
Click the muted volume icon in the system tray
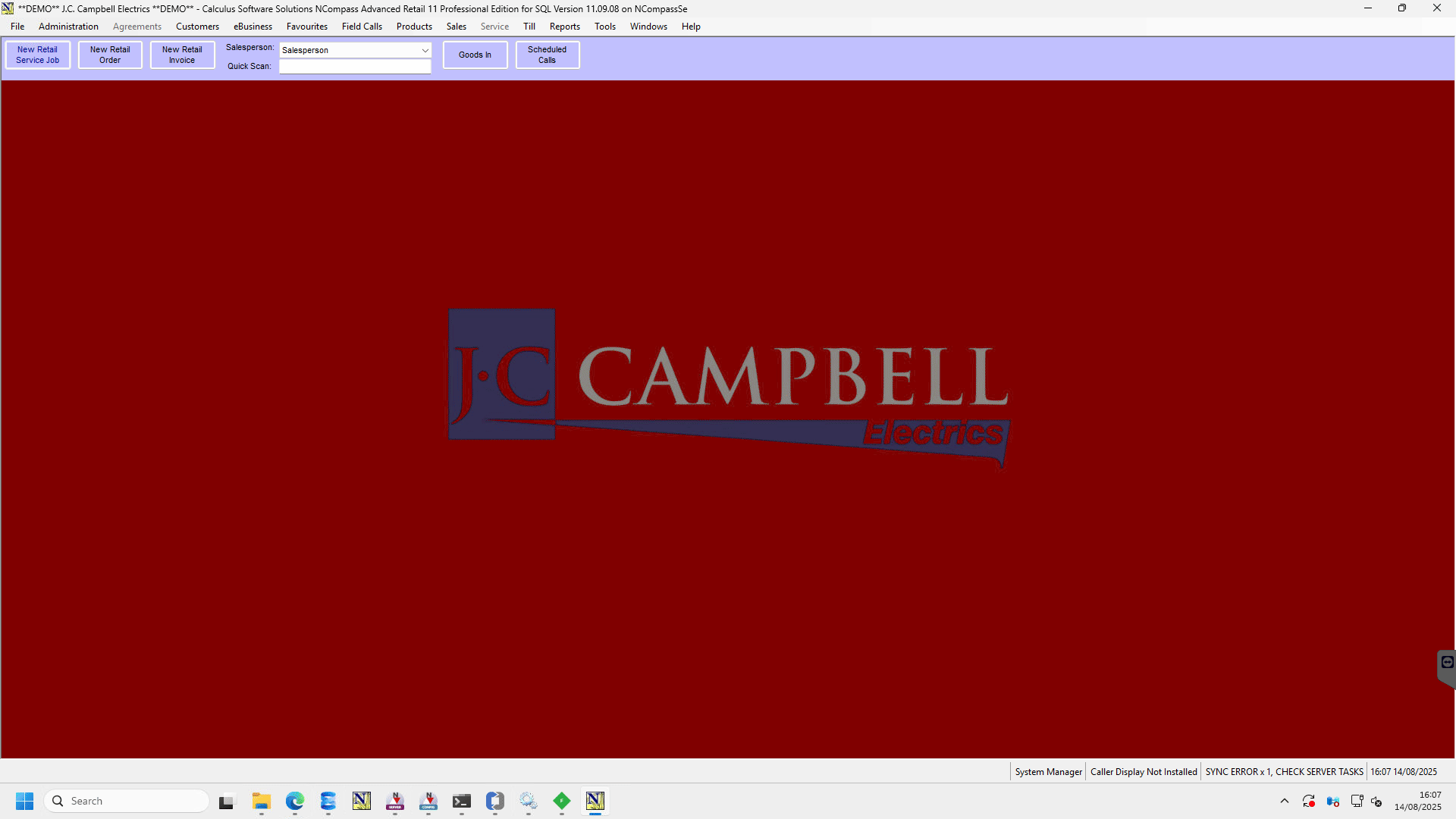pyautogui.click(x=1377, y=802)
